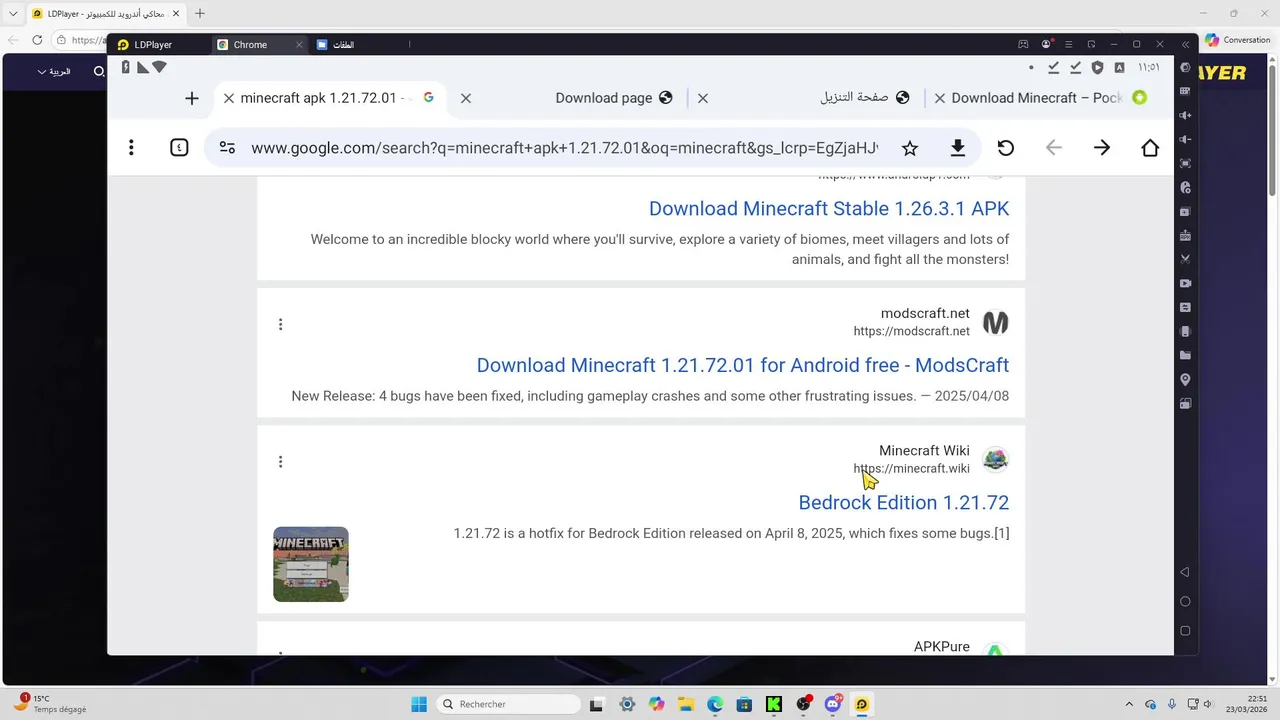Open downloads with the download arrow icon
Screen dimensions: 1280x720
957,148
